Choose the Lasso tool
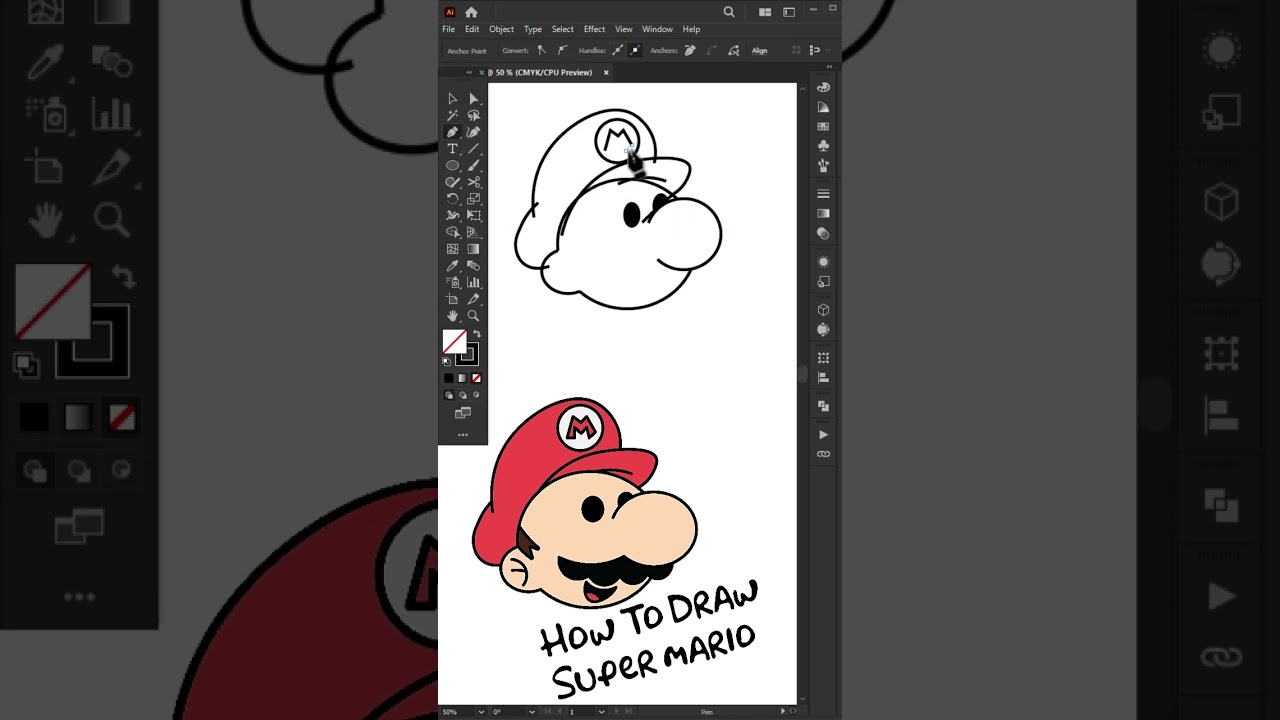The width and height of the screenshot is (1280, 720). click(x=473, y=116)
